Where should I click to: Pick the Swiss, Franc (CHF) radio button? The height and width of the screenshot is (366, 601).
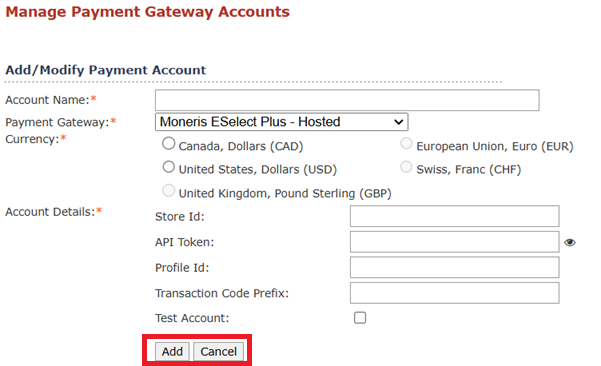tap(406, 167)
